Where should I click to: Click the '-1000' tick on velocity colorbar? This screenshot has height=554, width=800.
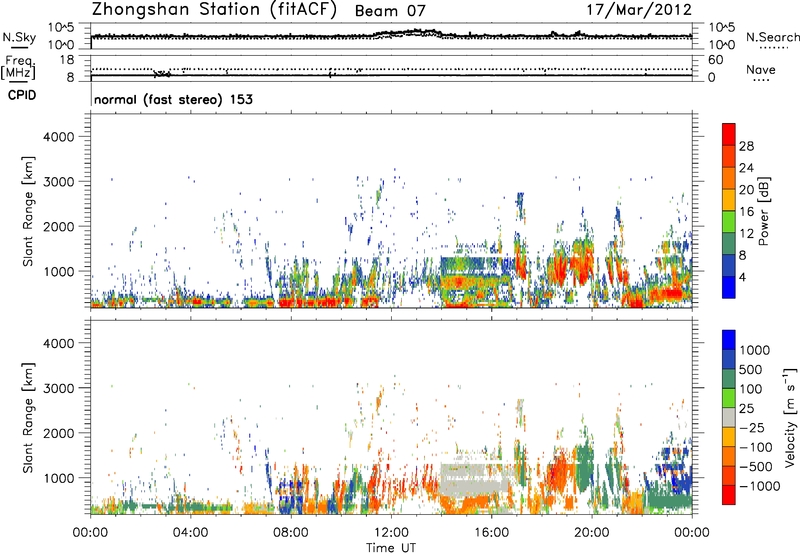click(760, 486)
